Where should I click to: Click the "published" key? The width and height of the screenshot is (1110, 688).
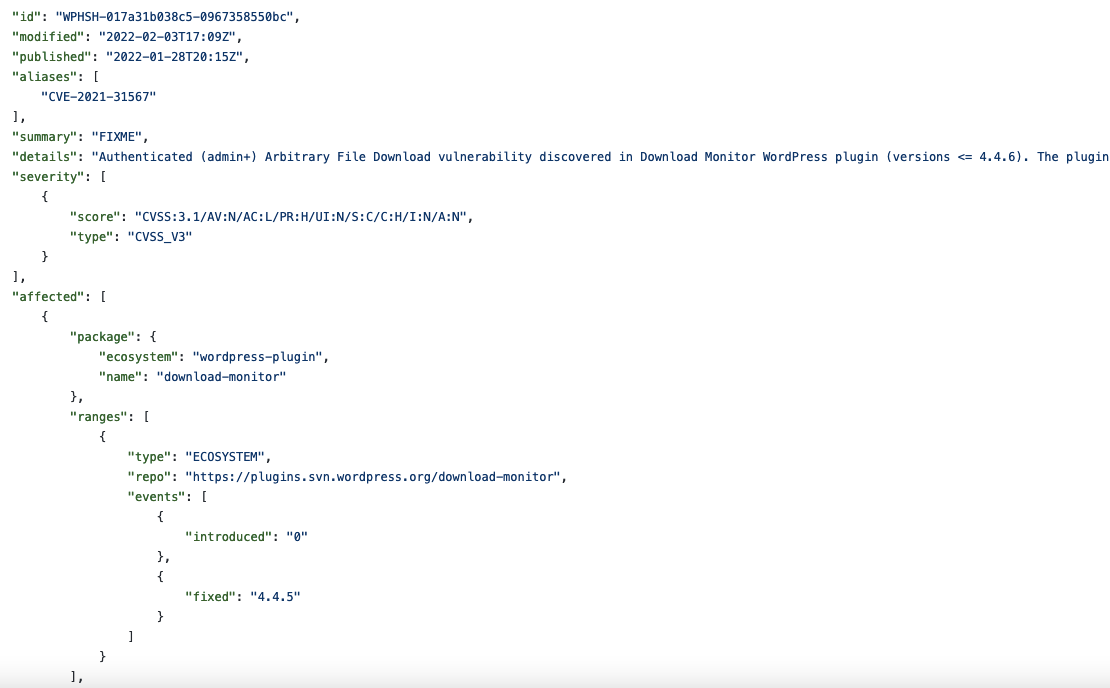(52, 57)
